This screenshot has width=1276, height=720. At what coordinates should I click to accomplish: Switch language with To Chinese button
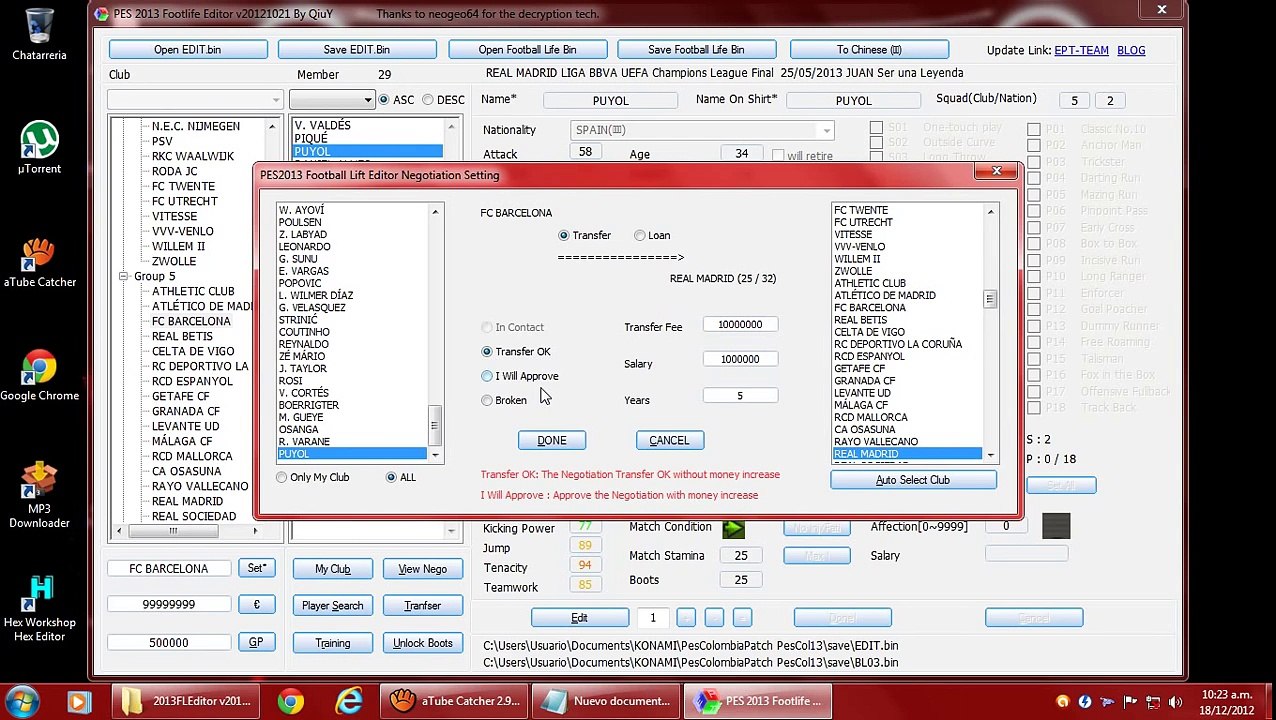tap(869, 49)
